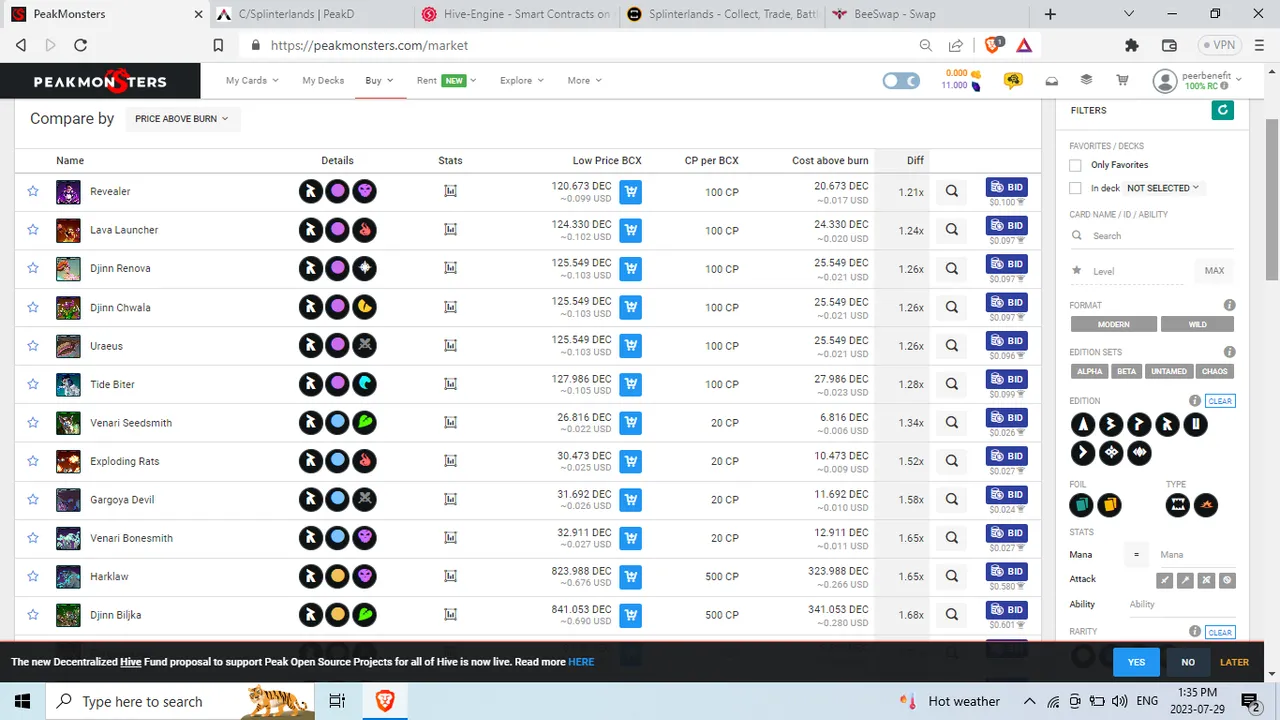The height and width of the screenshot is (720, 1280).
Task: Open the In deck Not Selected dropdown
Action: tap(1162, 188)
